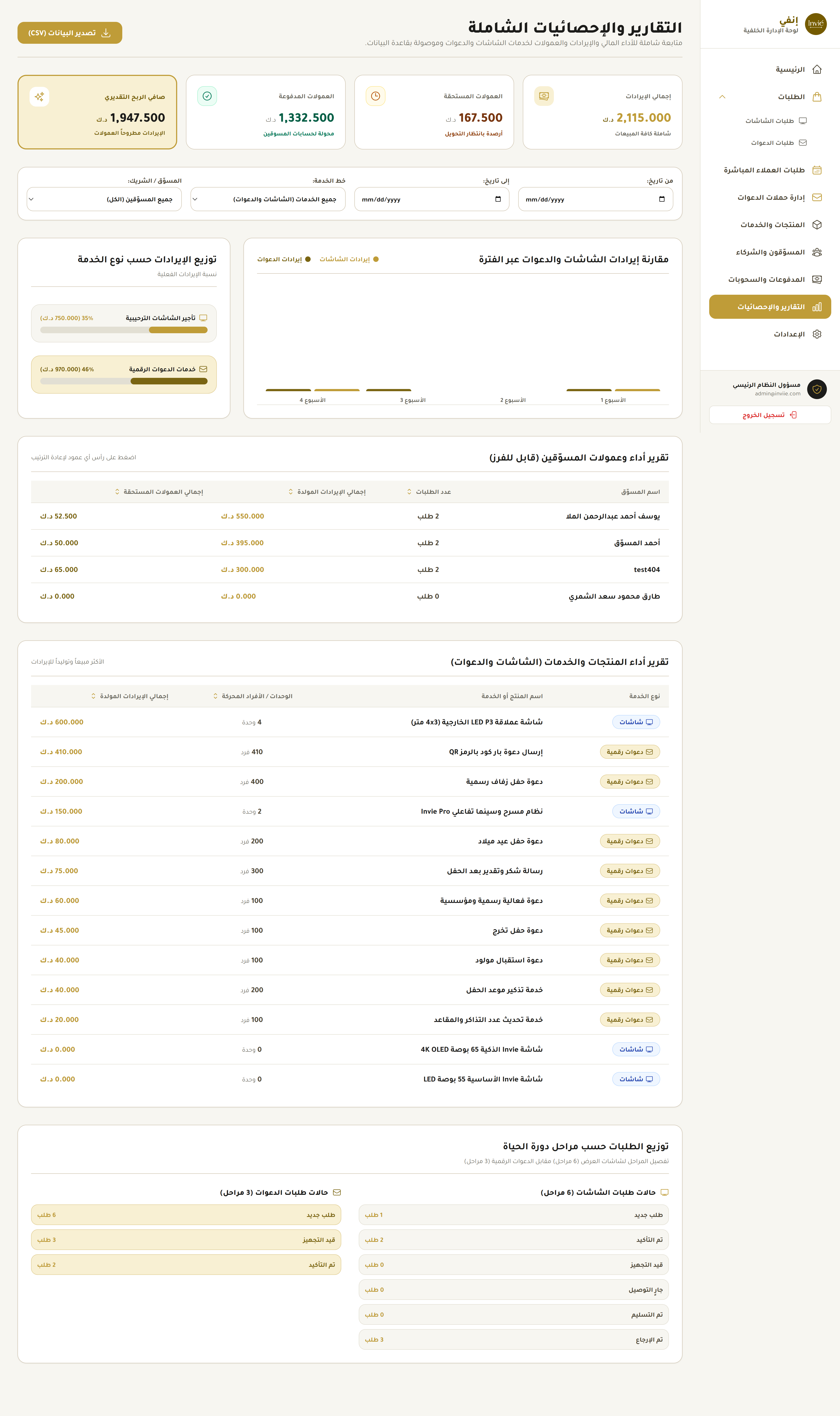The width and height of the screenshot is (840, 1416).
Task: Open the calendar picker in من تاريخ field
Action: pyautogui.click(x=662, y=199)
